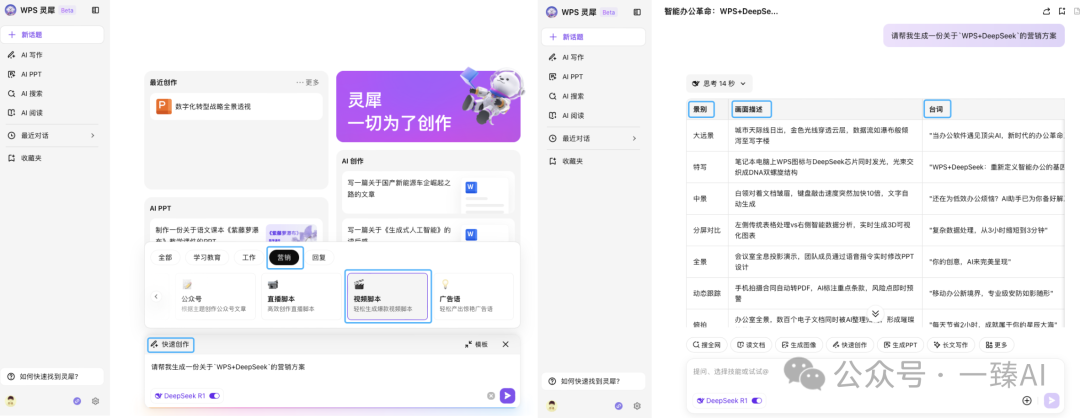Click the 搜全网 web search chip
The width and height of the screenshot is (1080, 418).
pyautogui.click(x=705, y=345)
